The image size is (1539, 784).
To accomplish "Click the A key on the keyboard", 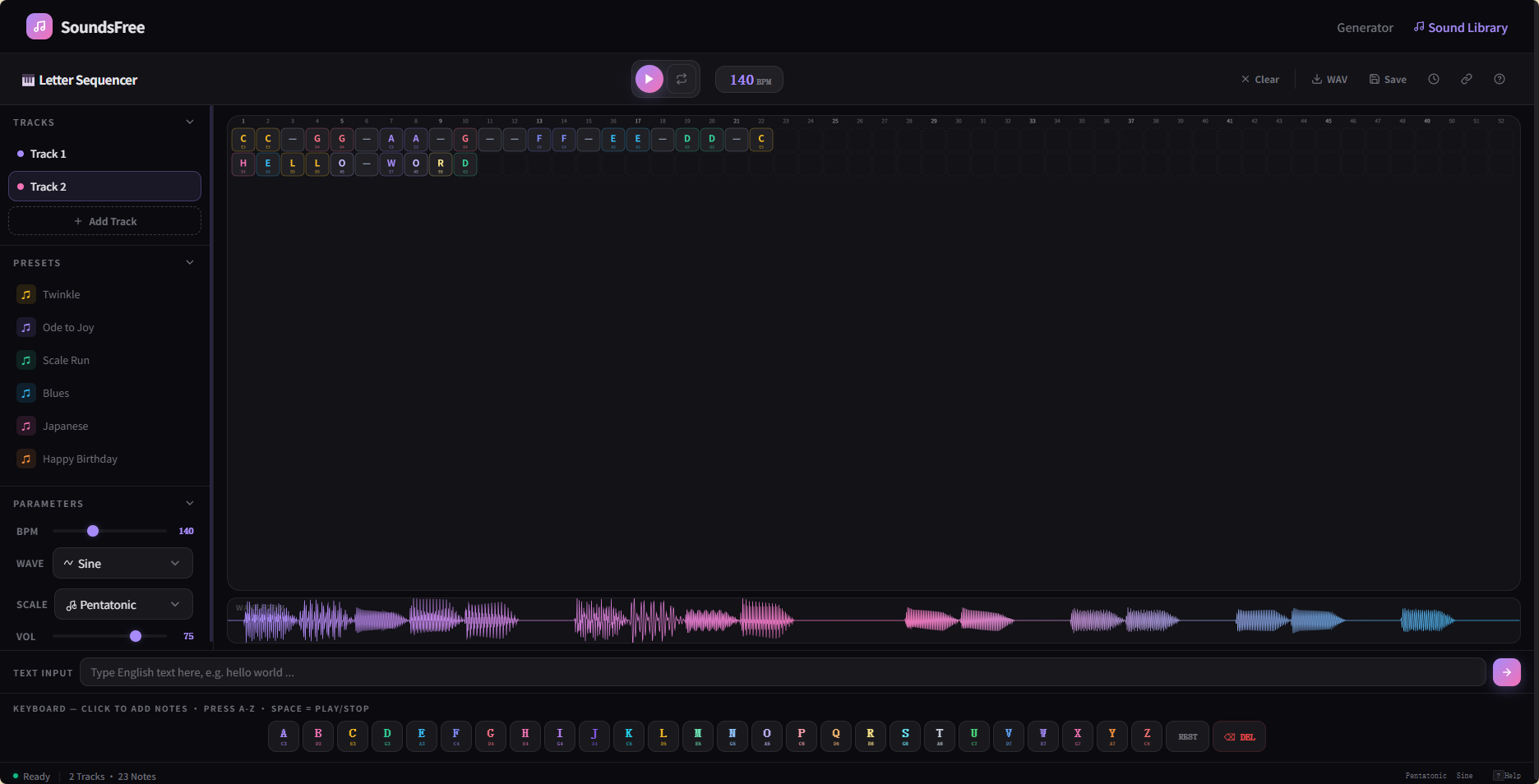I will (x=284, y=736).
